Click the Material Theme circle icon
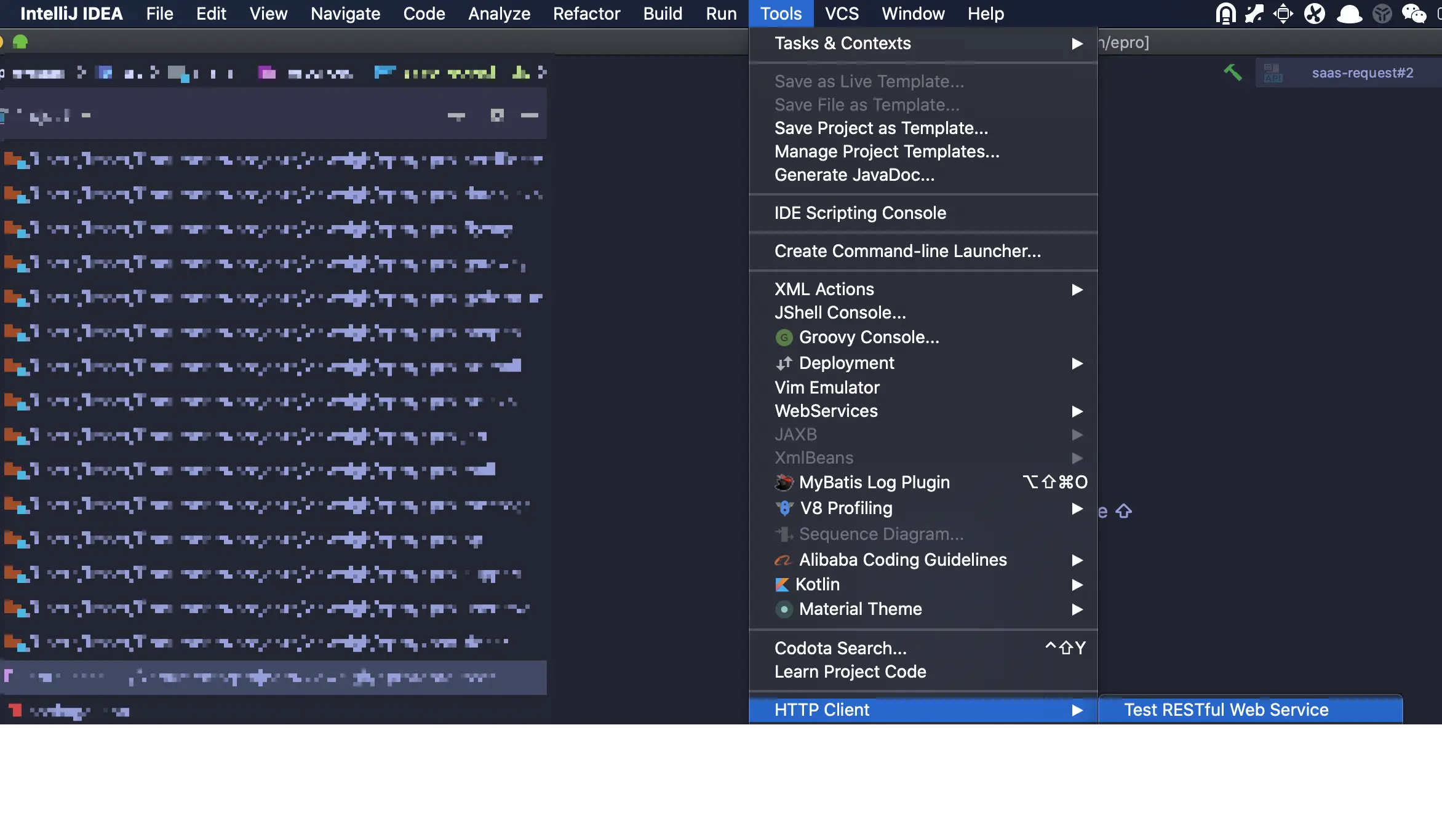The image size is (1442, 840). pyautogui.click(x=784, y=609)
